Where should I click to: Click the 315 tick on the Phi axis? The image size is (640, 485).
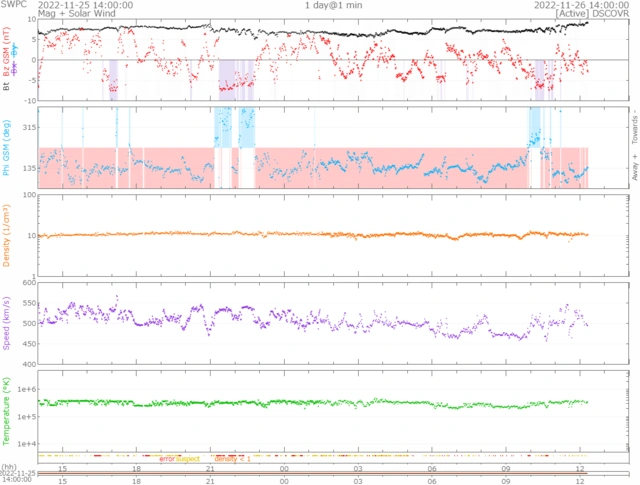tap(29, 127)
